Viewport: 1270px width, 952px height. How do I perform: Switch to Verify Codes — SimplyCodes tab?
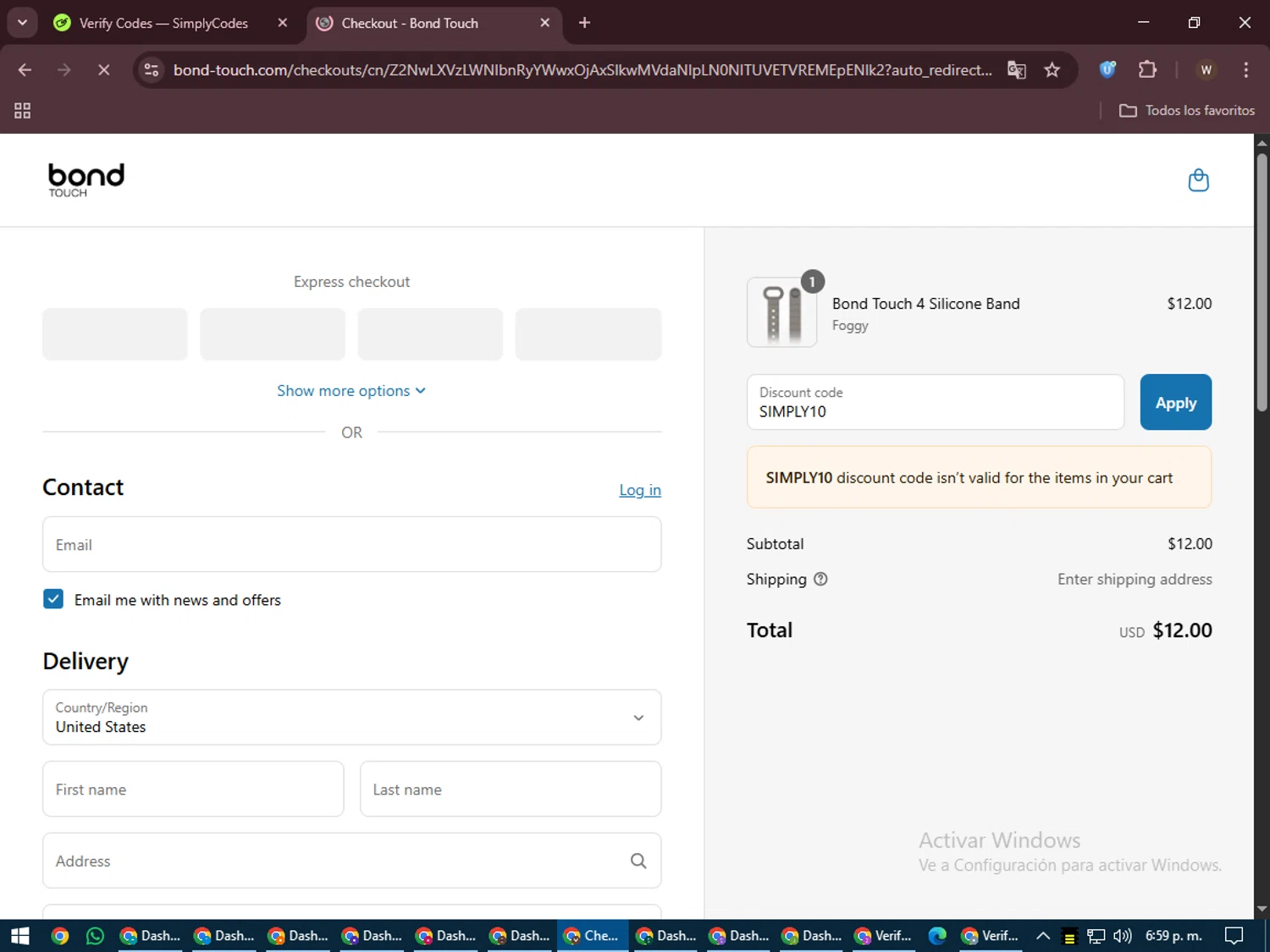163,23
